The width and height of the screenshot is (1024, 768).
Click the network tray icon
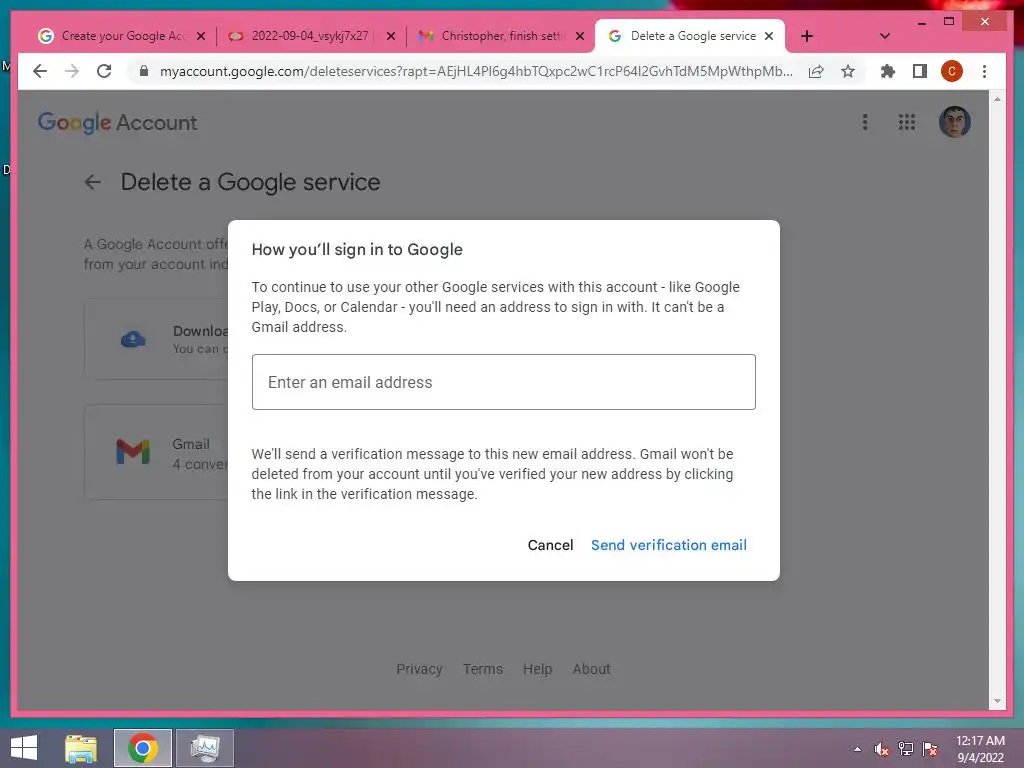[x=905, y=749]
